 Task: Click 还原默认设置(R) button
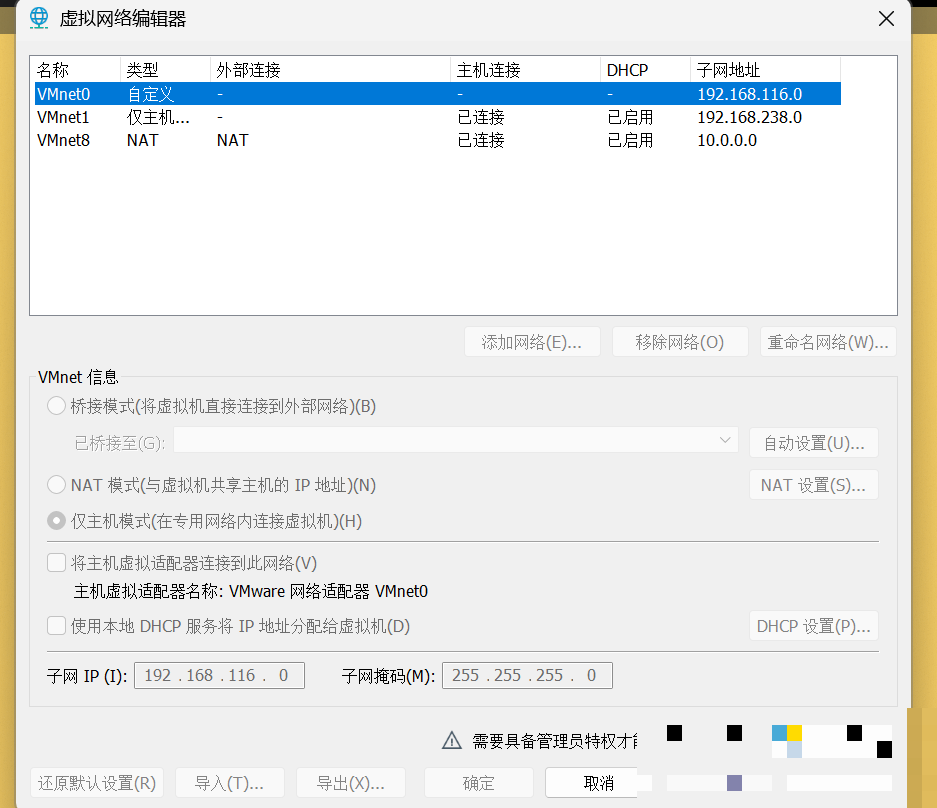[x=97, y=783]
